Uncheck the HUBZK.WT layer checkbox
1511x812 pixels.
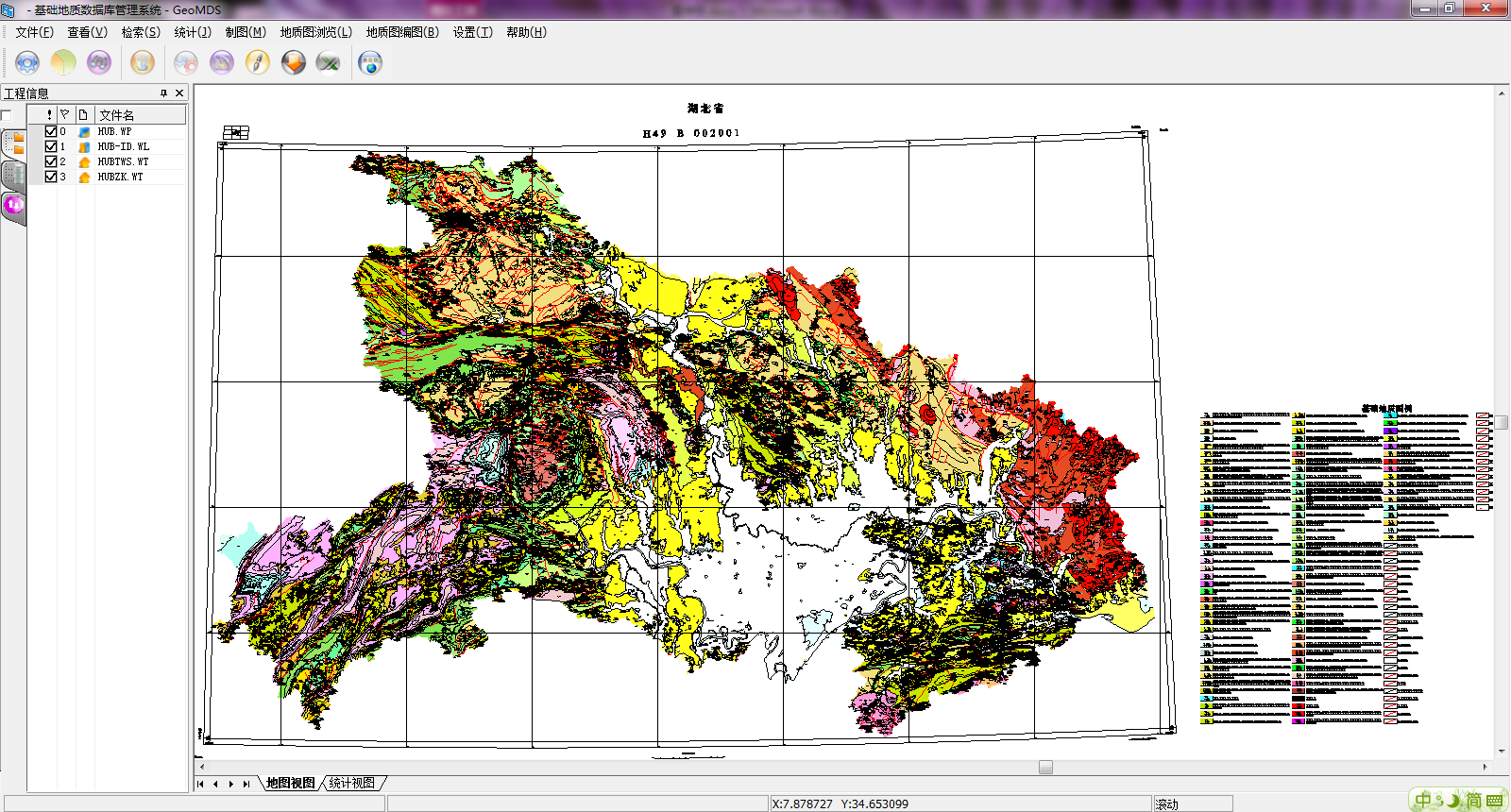point(51,178)
